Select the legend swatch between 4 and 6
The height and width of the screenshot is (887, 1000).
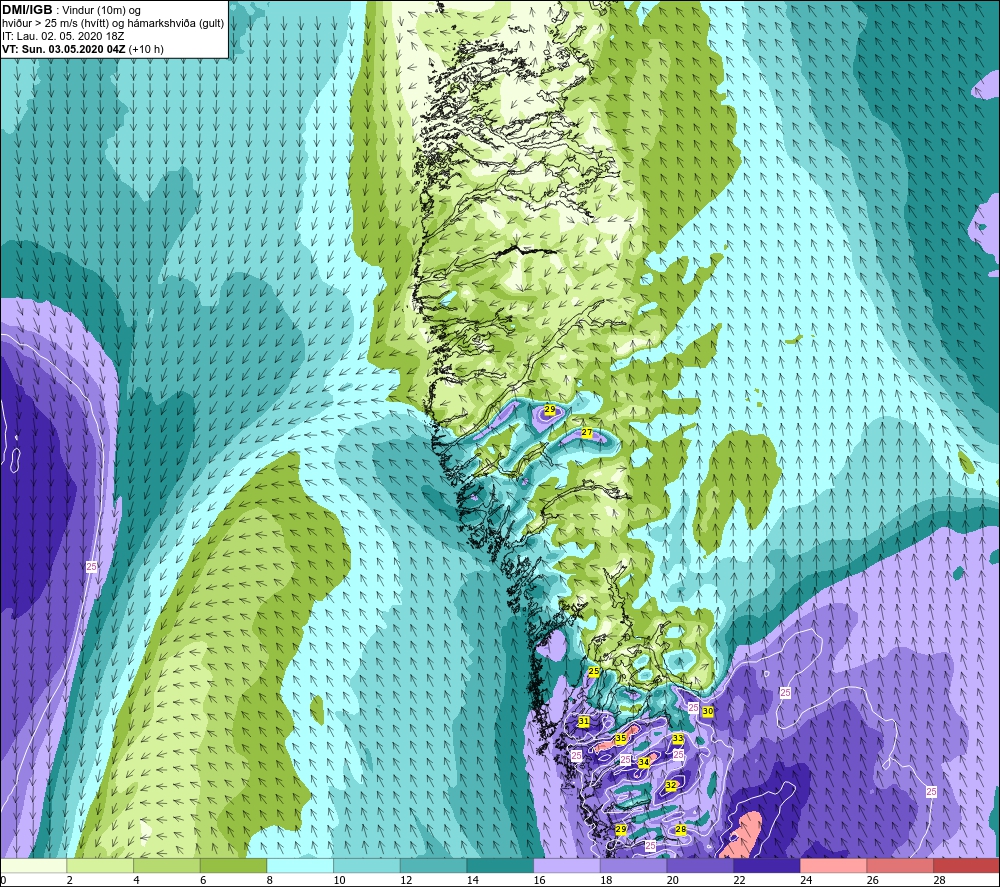166,866
